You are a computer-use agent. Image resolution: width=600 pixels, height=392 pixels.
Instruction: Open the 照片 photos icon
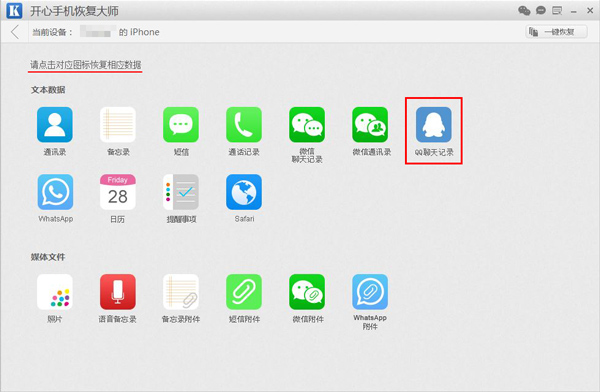[x=55, y=292]
